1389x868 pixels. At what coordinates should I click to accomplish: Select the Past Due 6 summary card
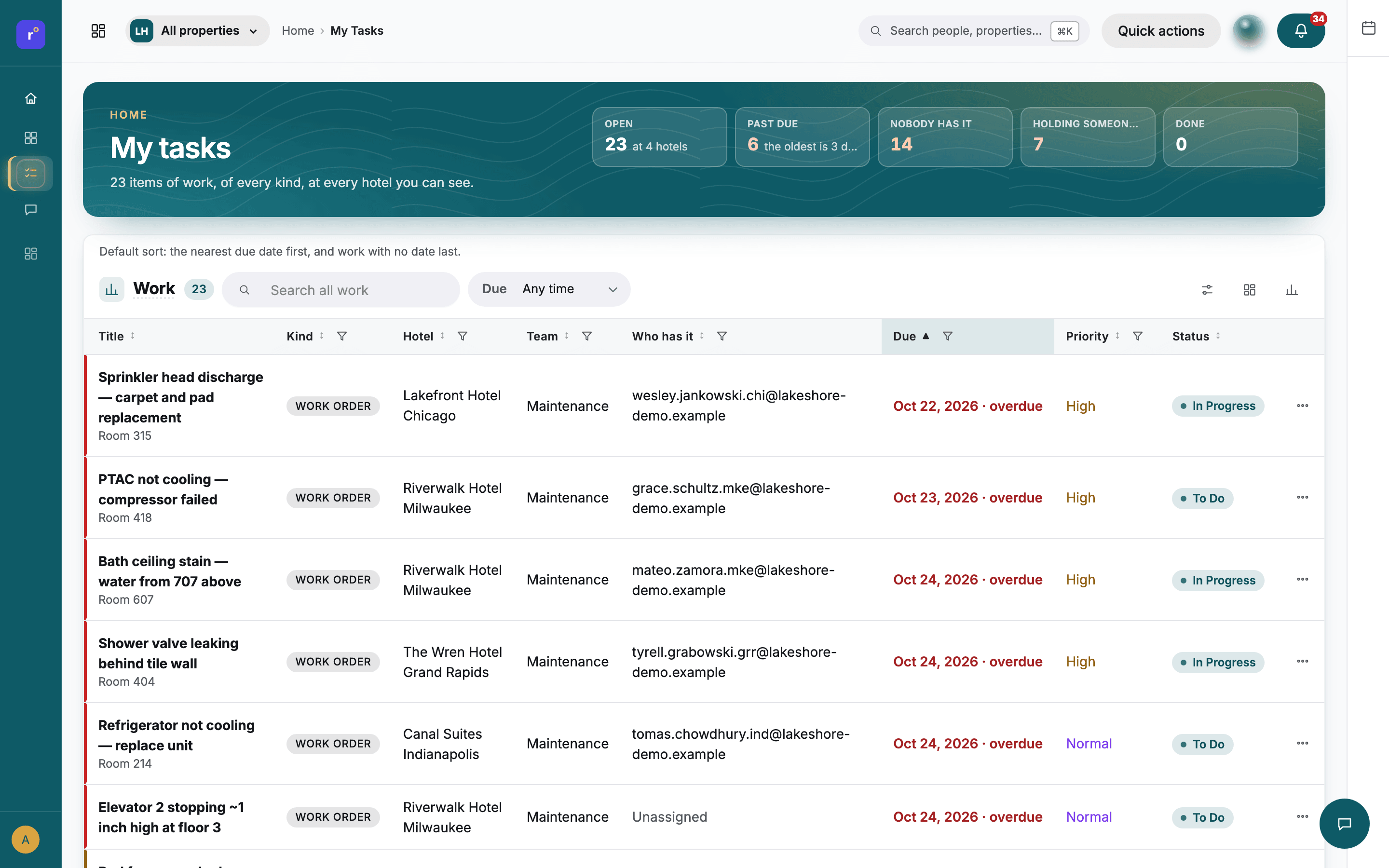[x=802, y=137]
